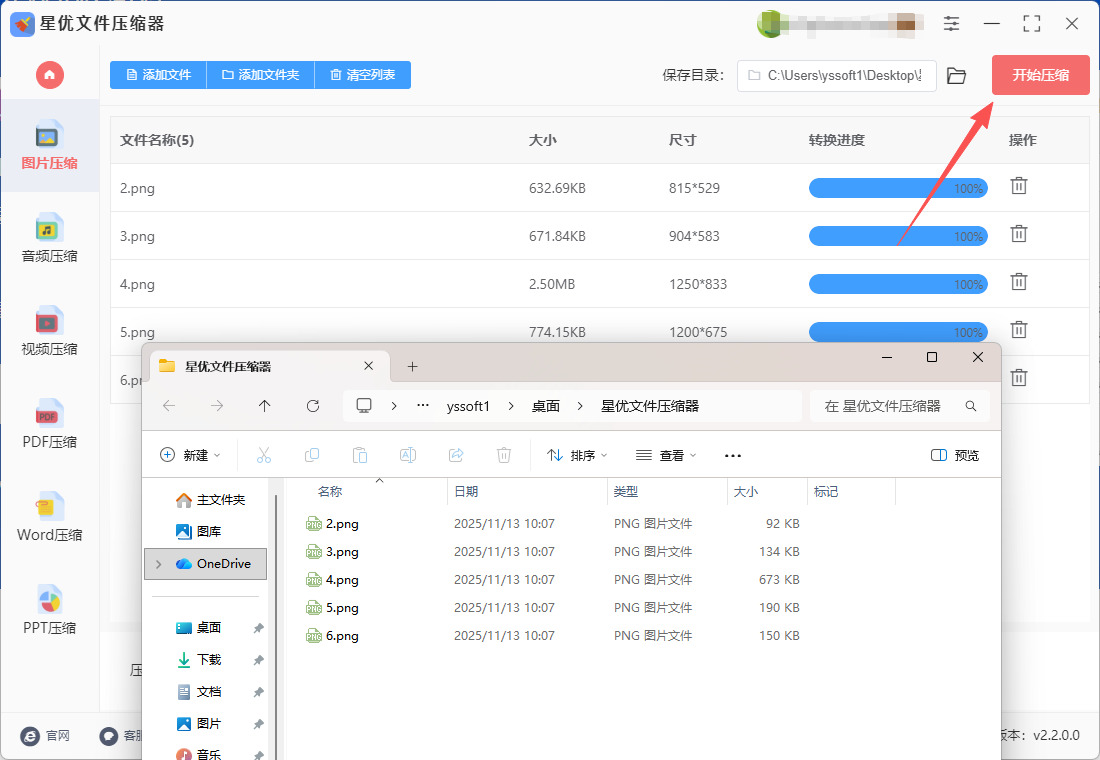Click the 添加文件 add file button
Image resolution: width=1100 pixels, height=760 pixels.
point(158,75)
